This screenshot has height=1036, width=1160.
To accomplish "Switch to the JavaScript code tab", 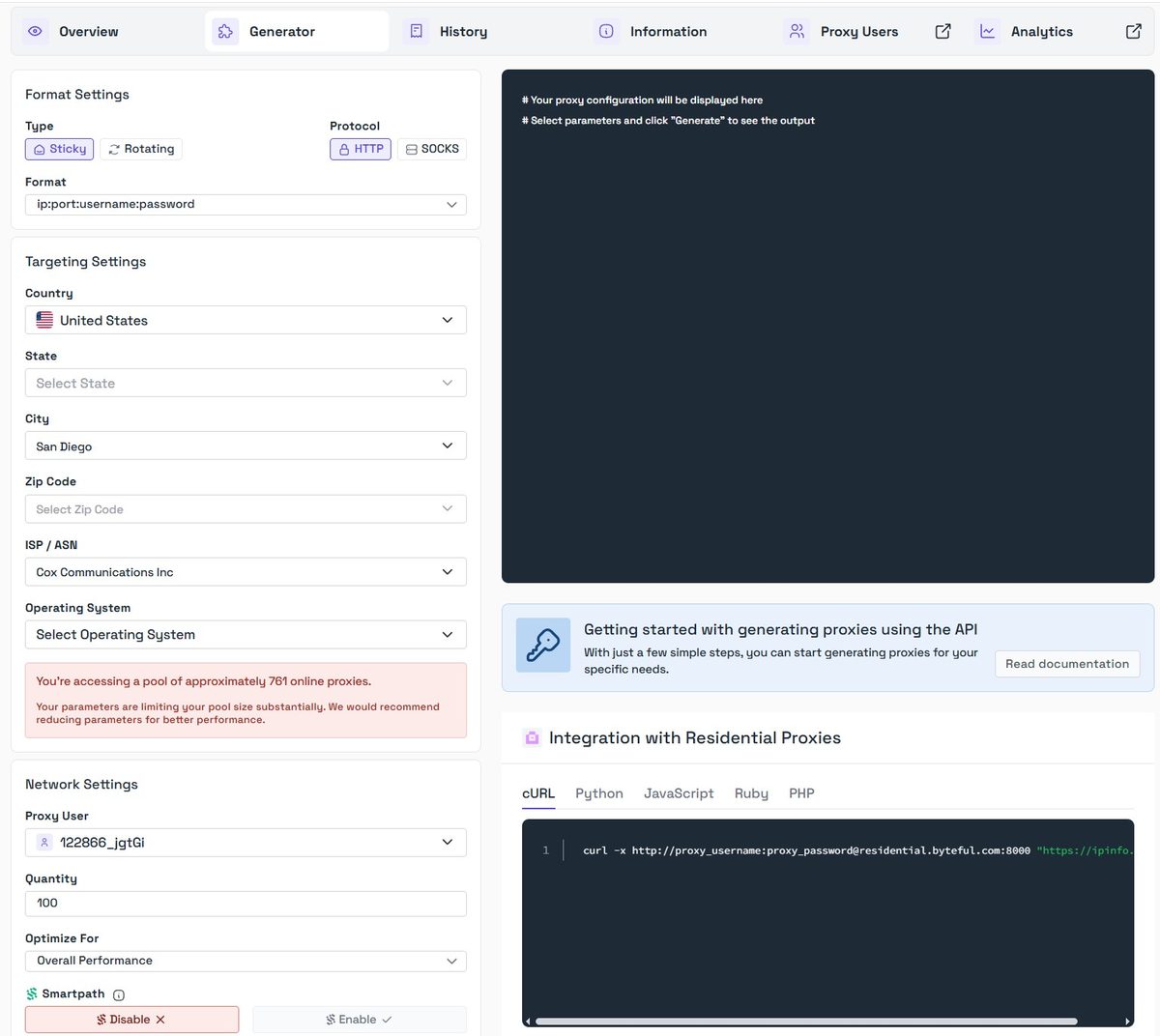I will [x=679, y=793].
